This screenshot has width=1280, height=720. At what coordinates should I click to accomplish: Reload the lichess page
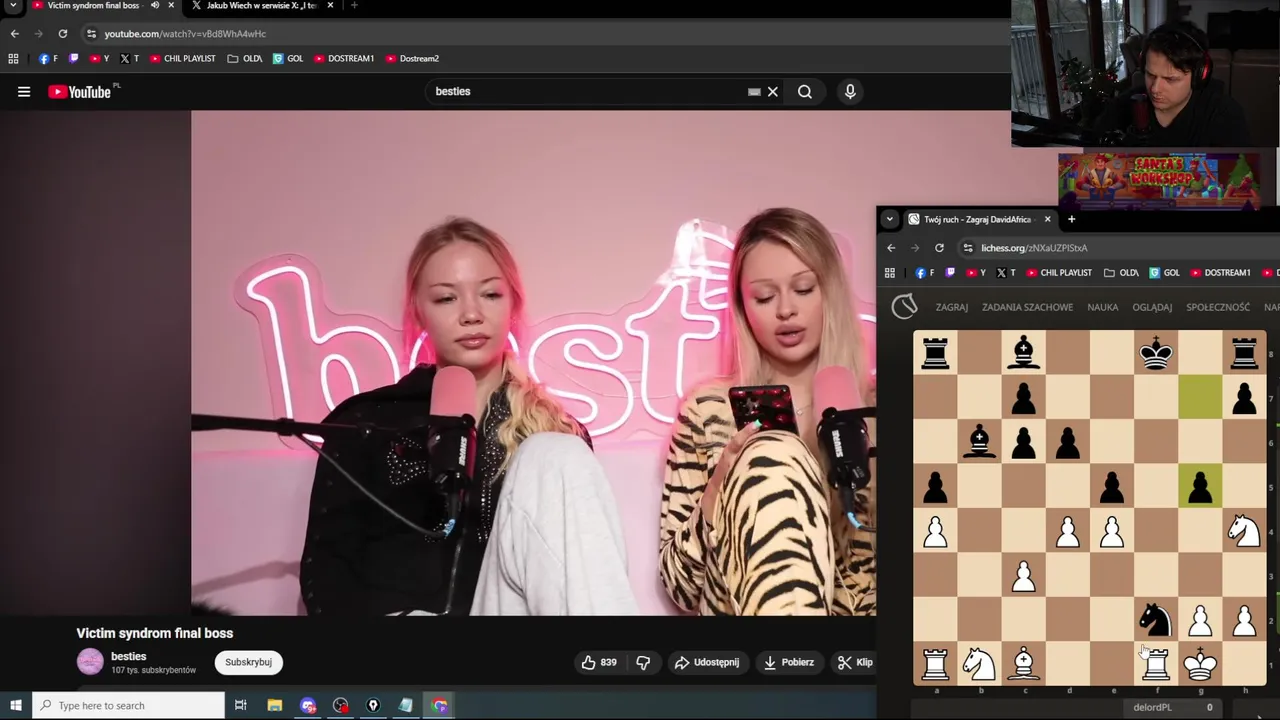[x=939, y=248]
